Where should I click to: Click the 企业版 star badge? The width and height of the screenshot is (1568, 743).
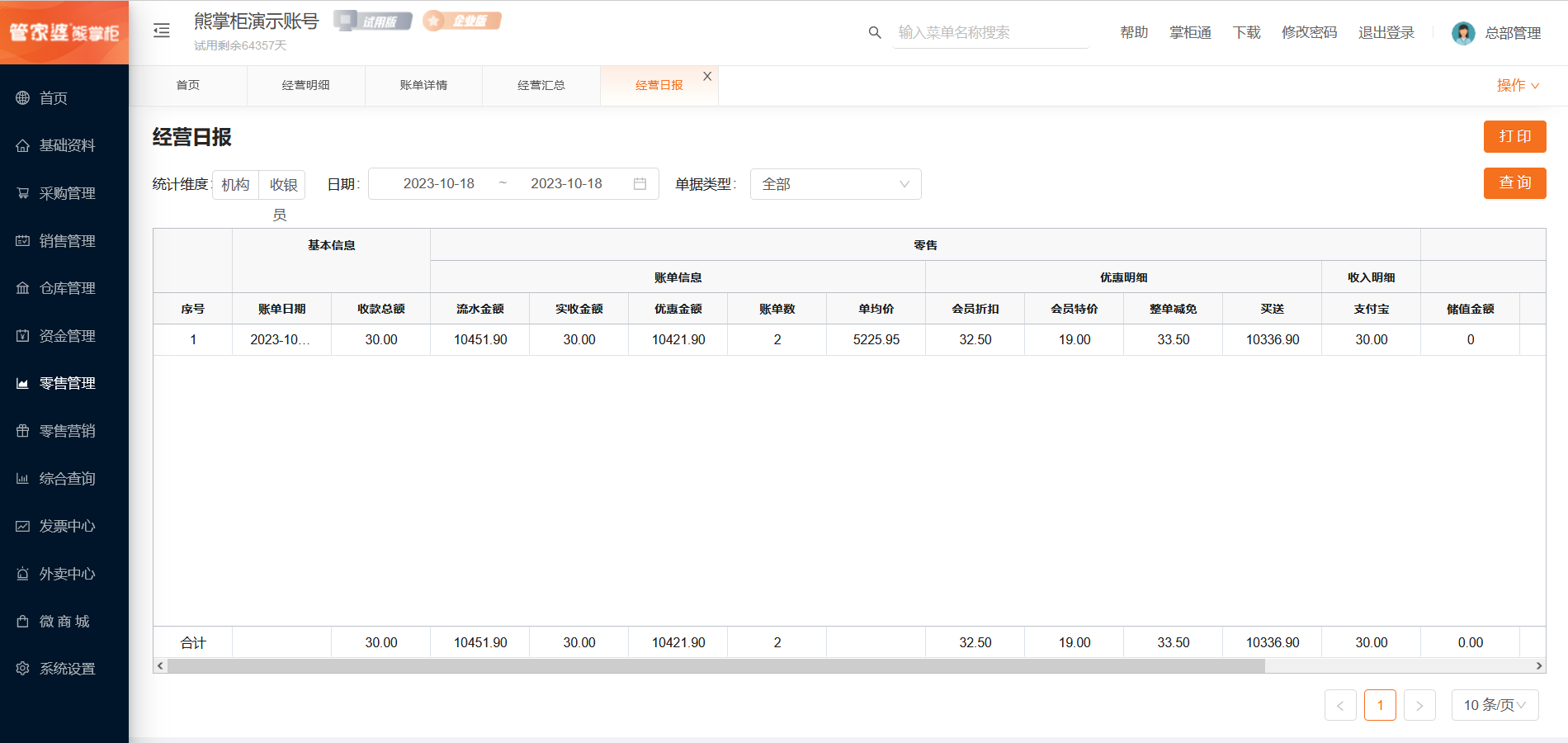pyautogui.click(x=462, y=21)
